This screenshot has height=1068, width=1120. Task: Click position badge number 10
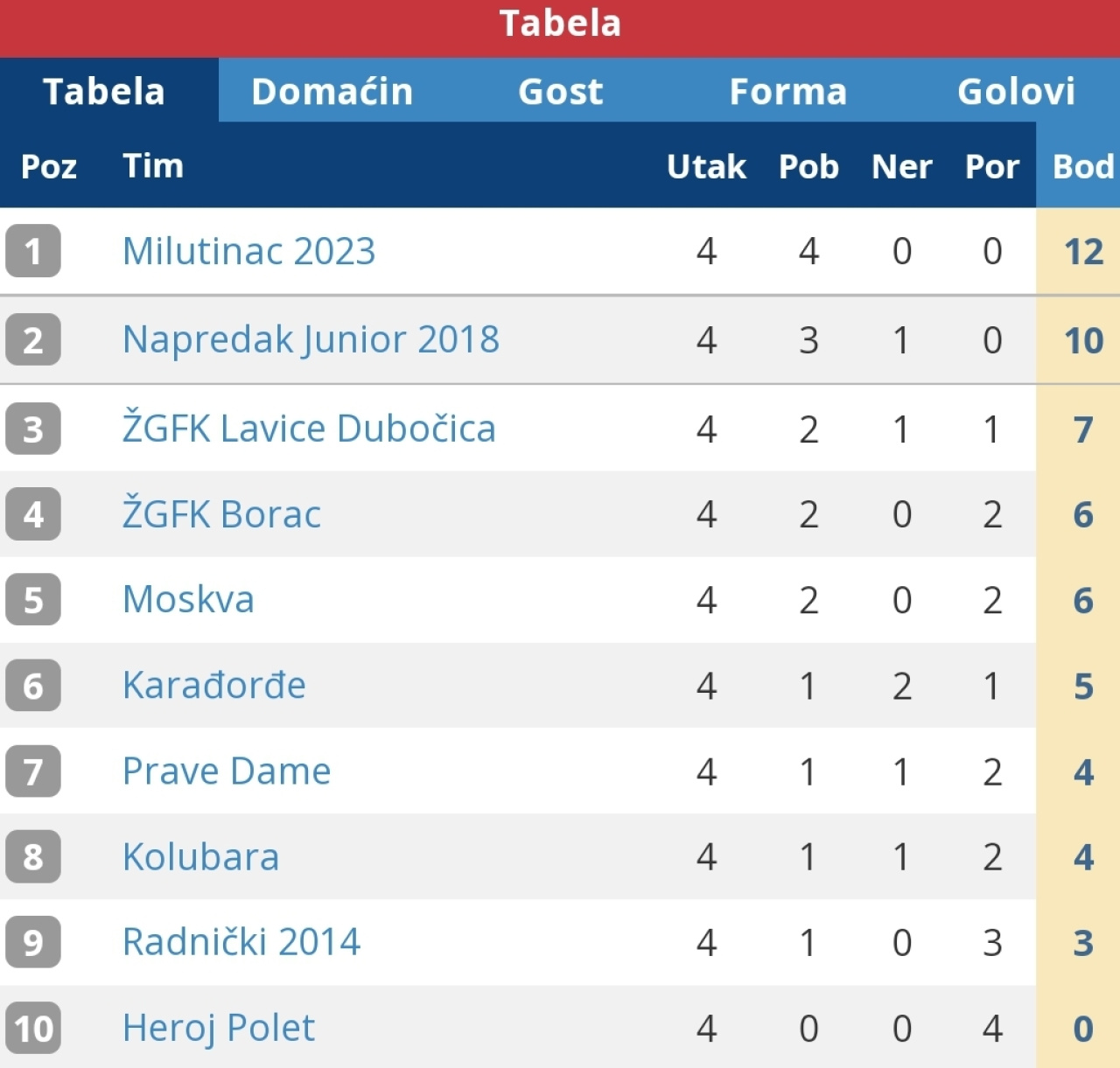click(33, 1028)
